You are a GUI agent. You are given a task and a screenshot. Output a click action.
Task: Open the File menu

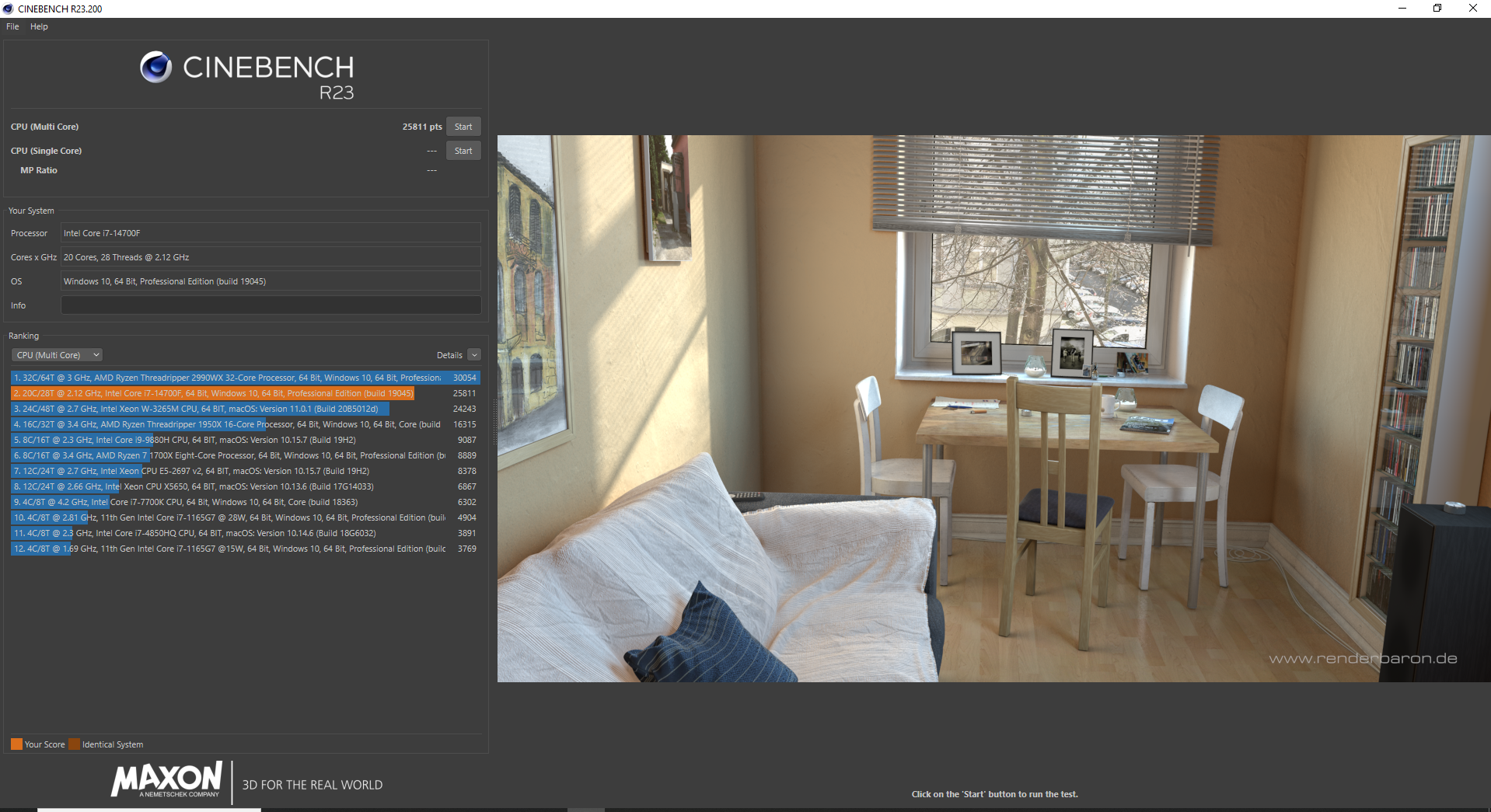pyautogui.click(x=12, y=26)
